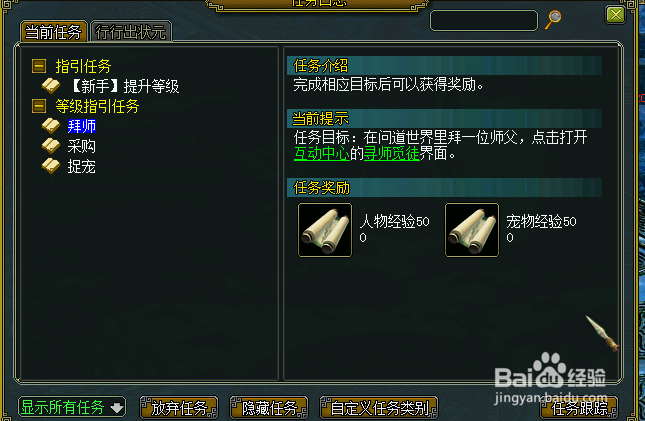Open the 互动中心 link
This screenshot has width=645, height=421.
tap(322, 154)
